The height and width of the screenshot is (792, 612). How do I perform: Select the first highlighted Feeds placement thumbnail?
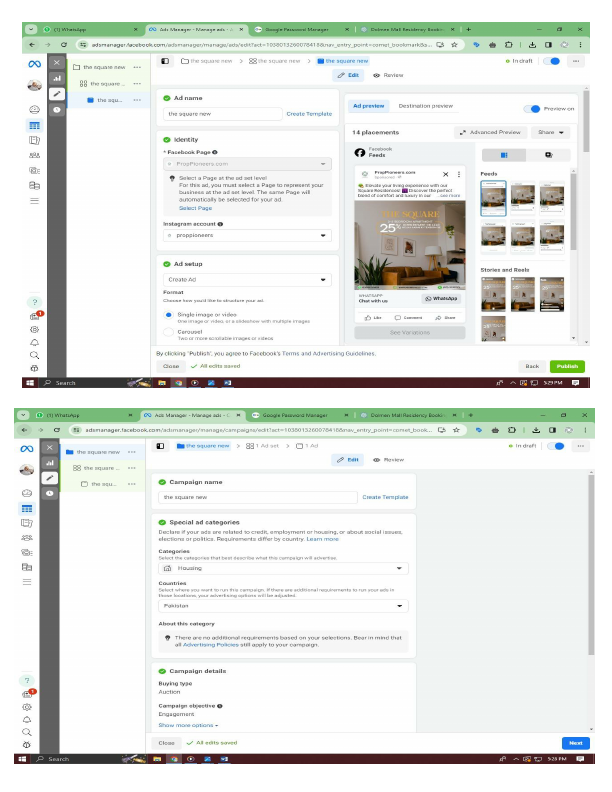(x=493, y=198)
